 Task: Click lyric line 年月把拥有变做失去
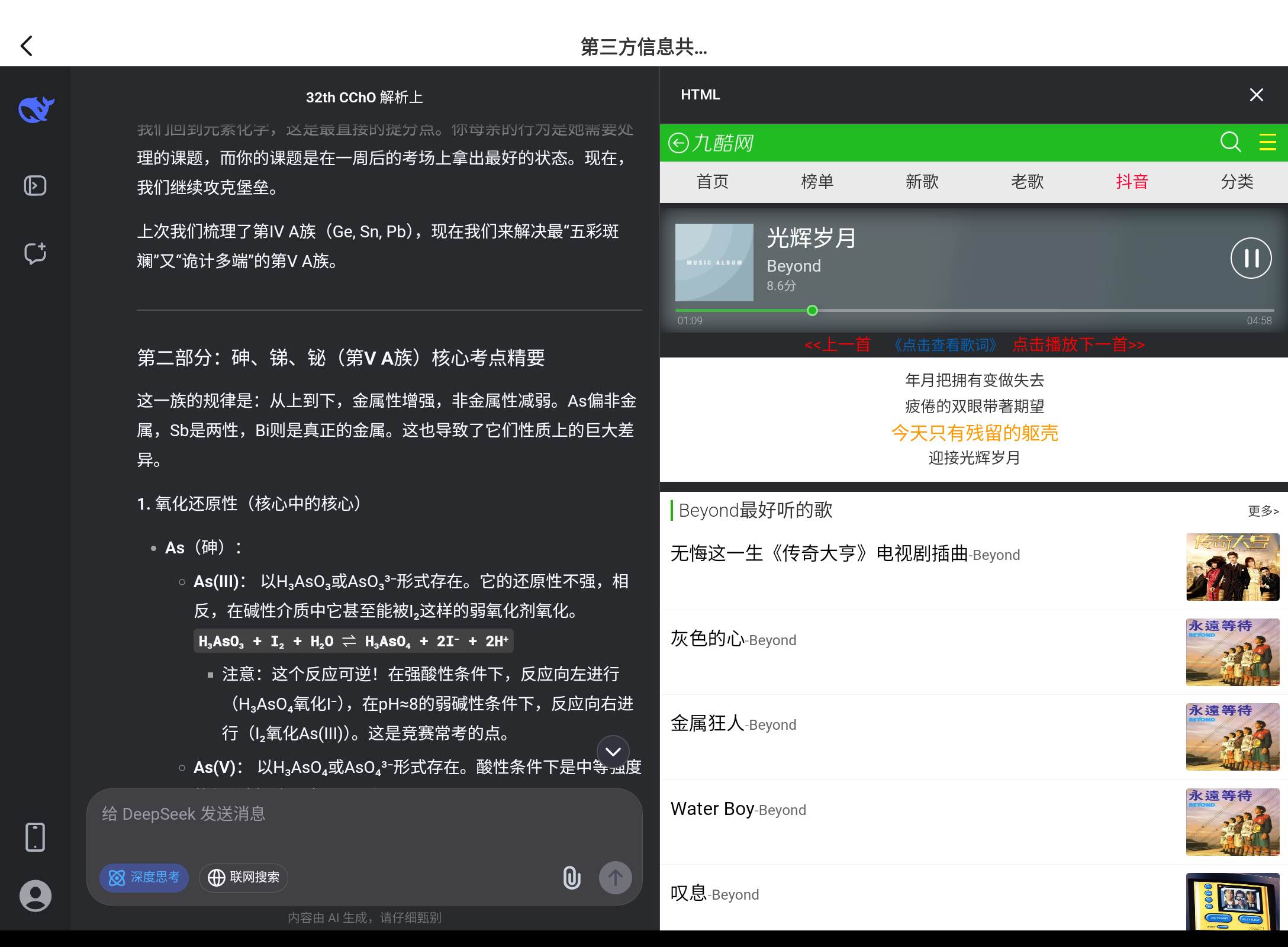click(974, 380)
